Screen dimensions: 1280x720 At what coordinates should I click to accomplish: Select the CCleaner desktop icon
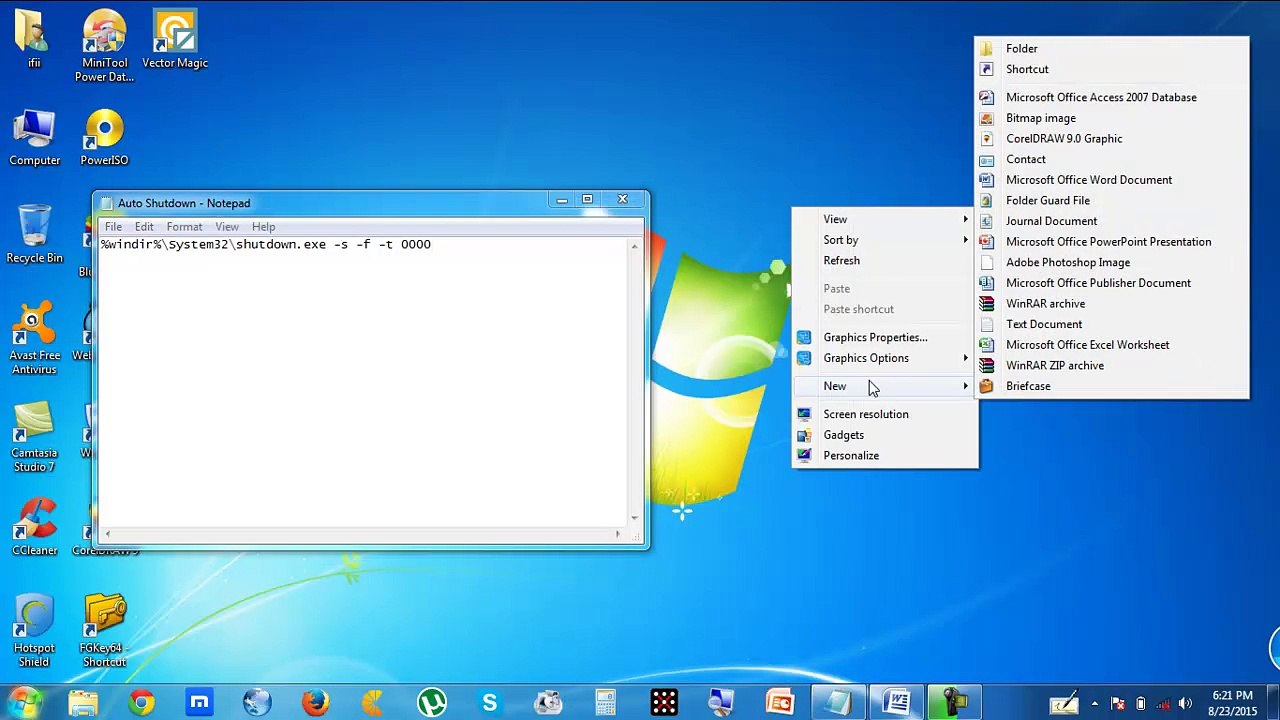pos(34,528)
